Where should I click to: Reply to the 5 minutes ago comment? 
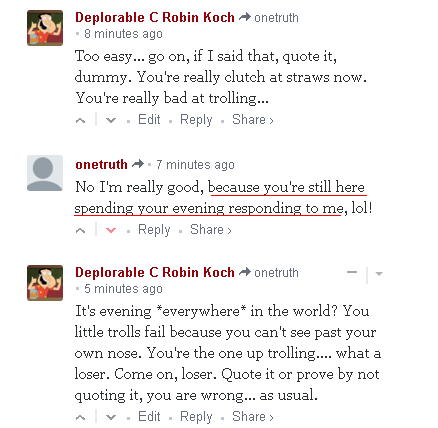196,416
